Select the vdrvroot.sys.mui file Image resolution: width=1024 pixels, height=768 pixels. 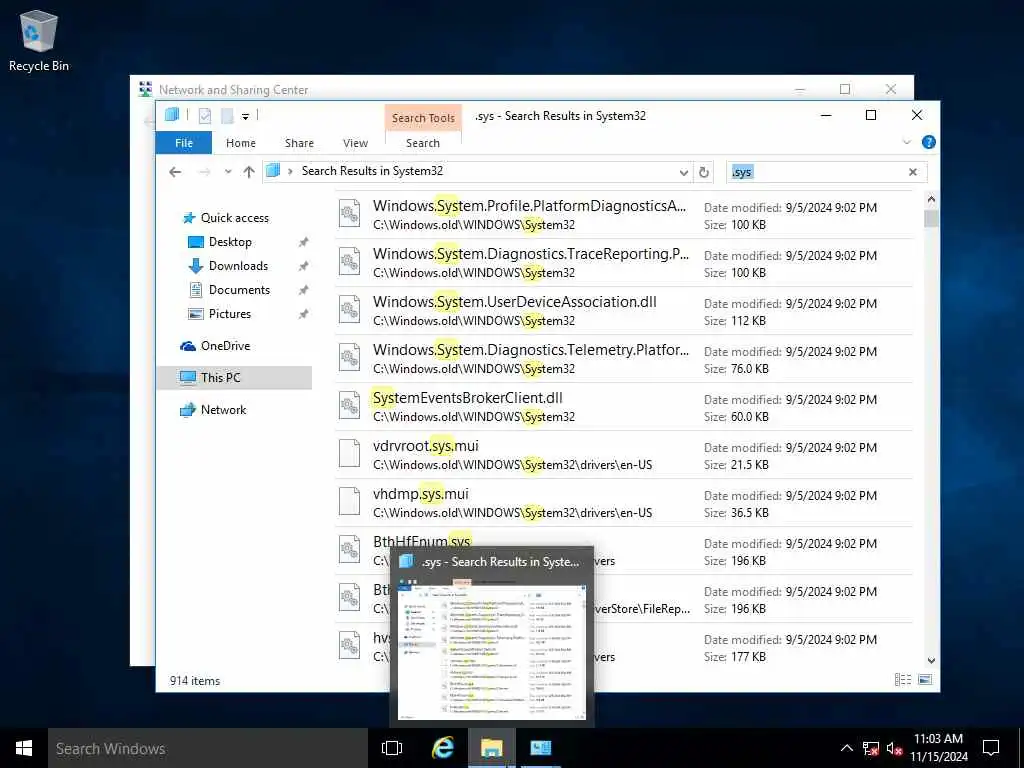(x=624, y=455)
